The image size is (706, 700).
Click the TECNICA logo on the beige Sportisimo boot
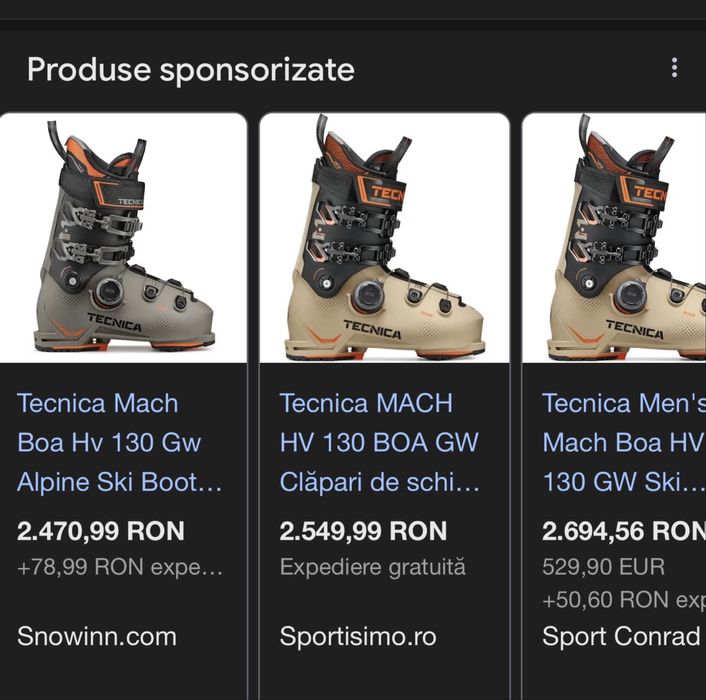(x=373, y=326)
